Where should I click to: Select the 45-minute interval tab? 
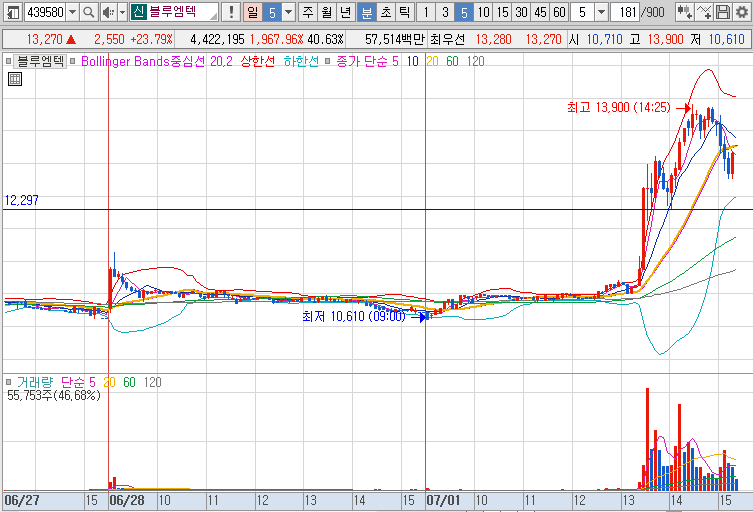[x=540, y=12]
